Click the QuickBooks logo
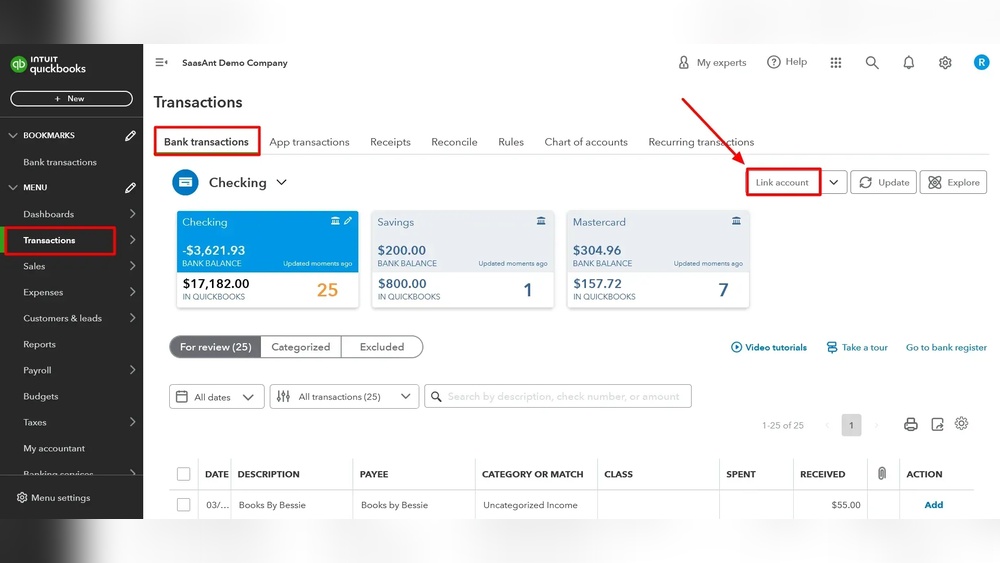Image resolution: width=1000 pixels, height=563 pixels. 48,64
